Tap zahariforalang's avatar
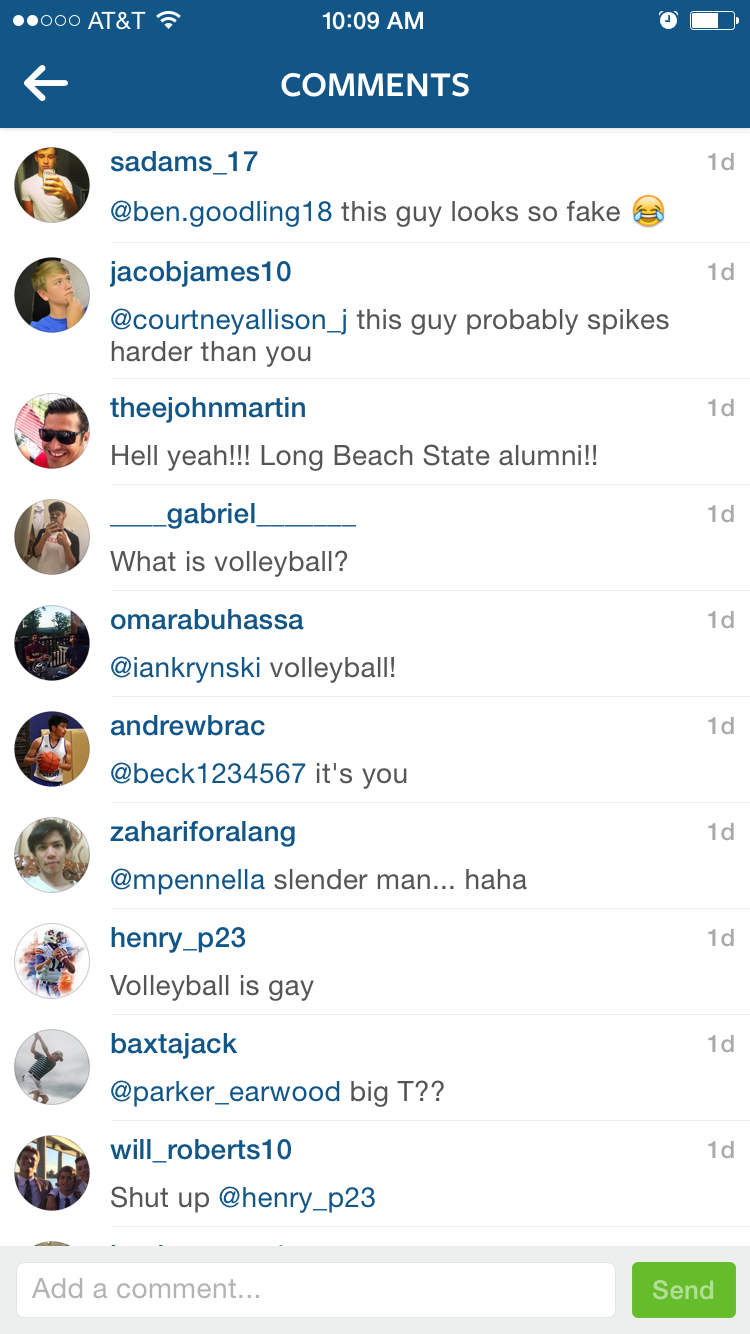 click(52, 855)
